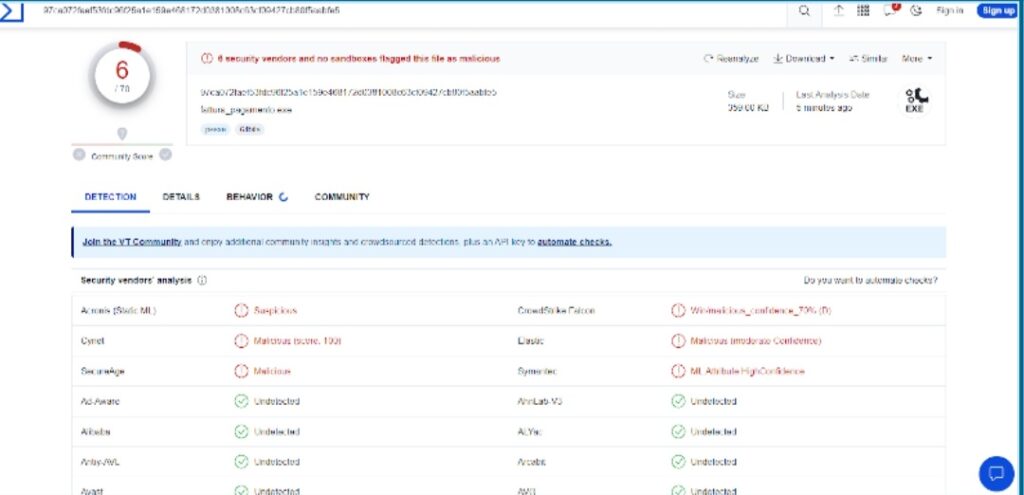This screenshot has width=1024, height=495.
Task: Click the EXE file type icon
Action: point(915,100)
